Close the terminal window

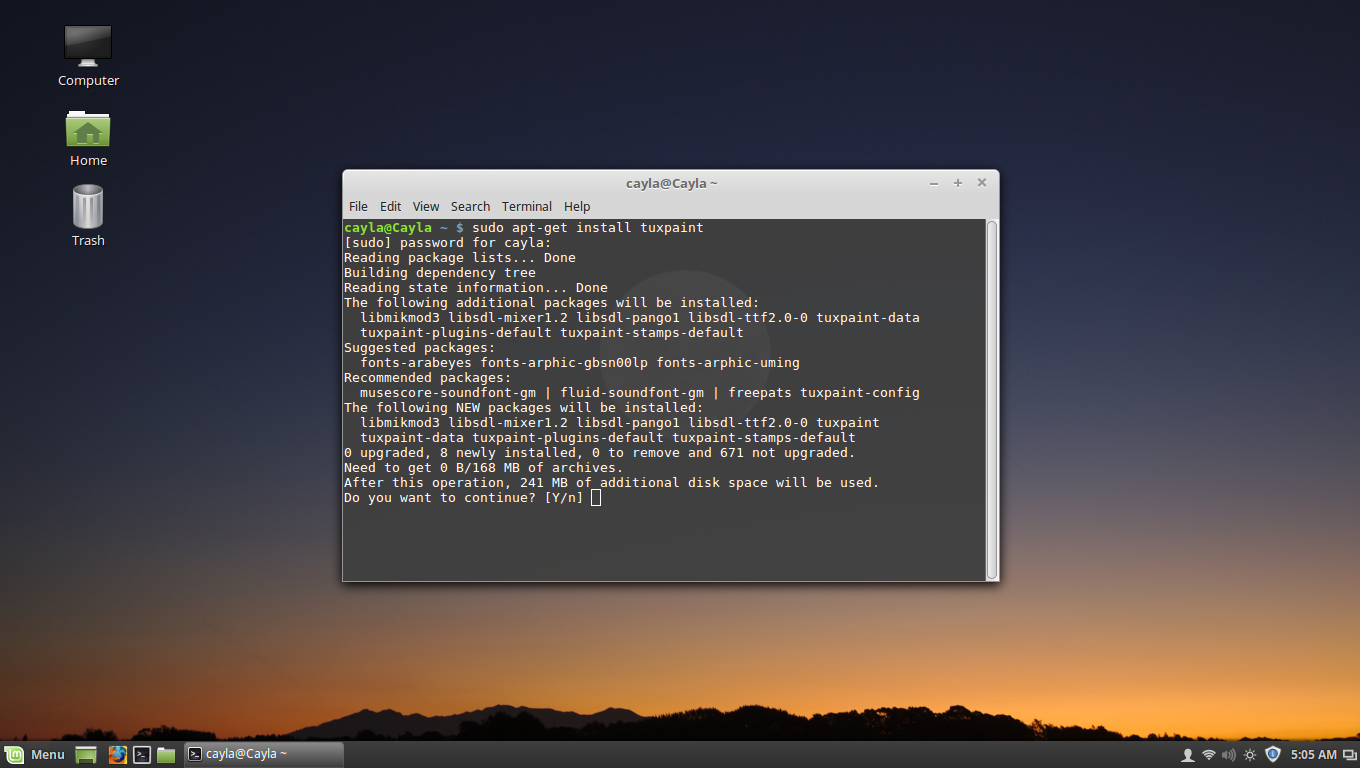coord(982,183)
